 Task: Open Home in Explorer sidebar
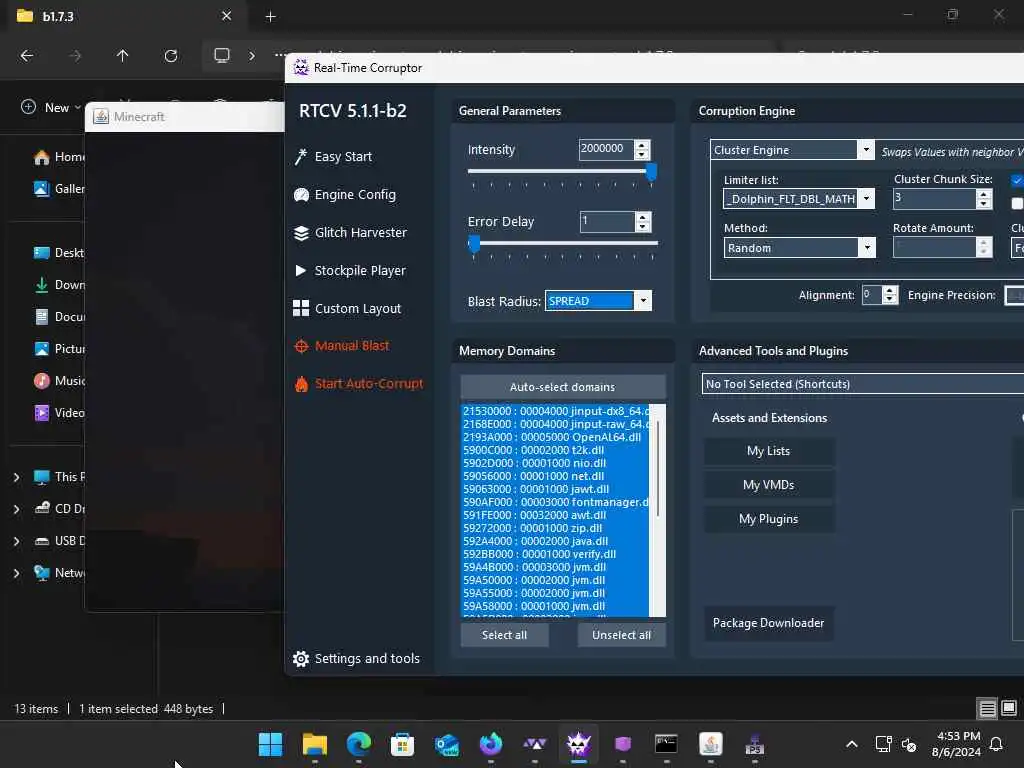59,157
